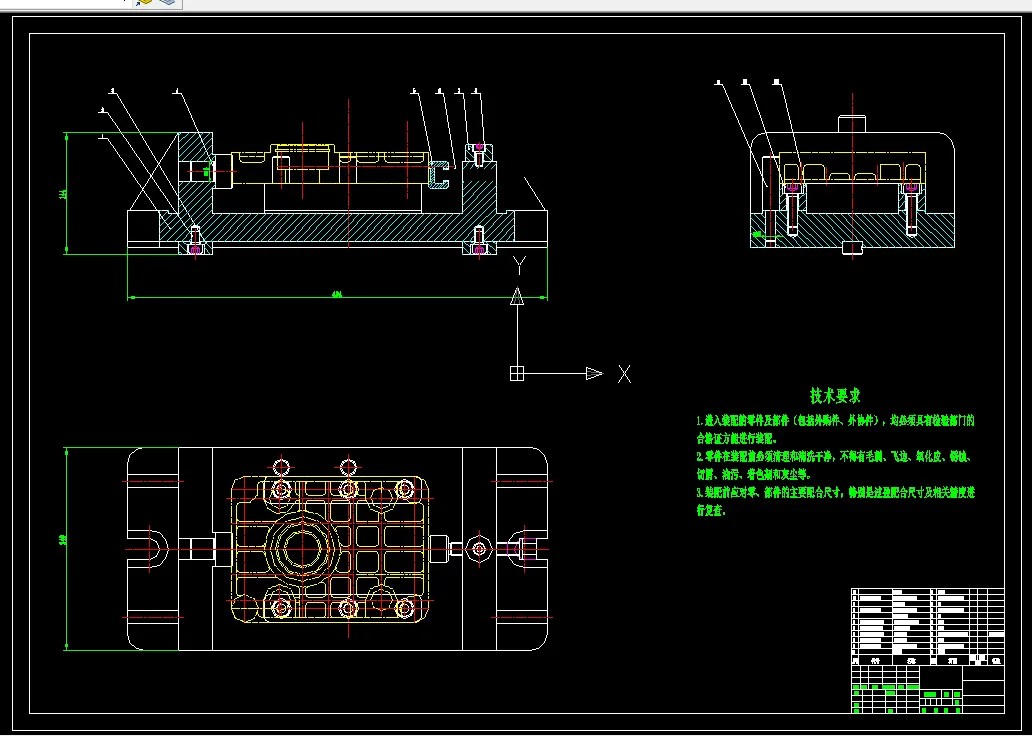Select the U-shaped slot in the plan view base
This screenshot has height=736, width=1032.
tap(148, 548)
